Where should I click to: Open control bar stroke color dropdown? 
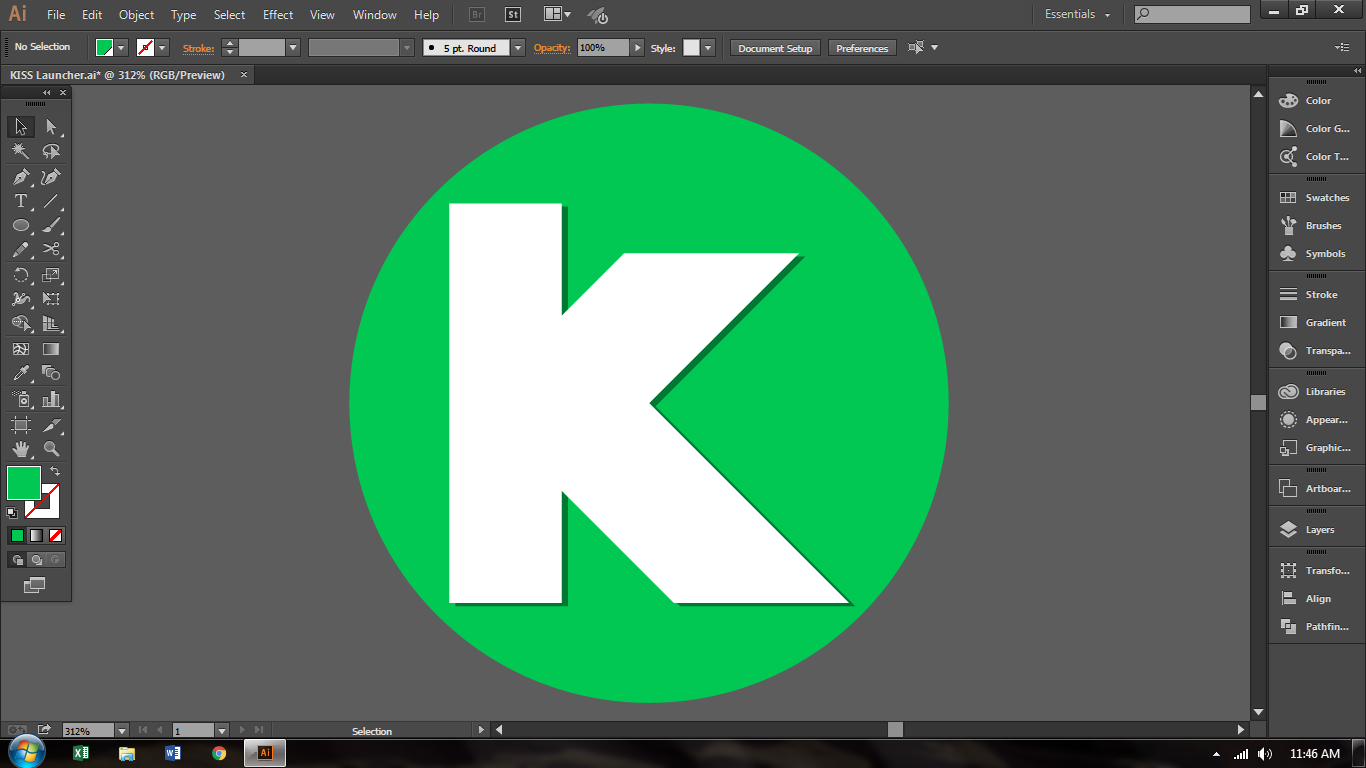click(x=162, y=48)
